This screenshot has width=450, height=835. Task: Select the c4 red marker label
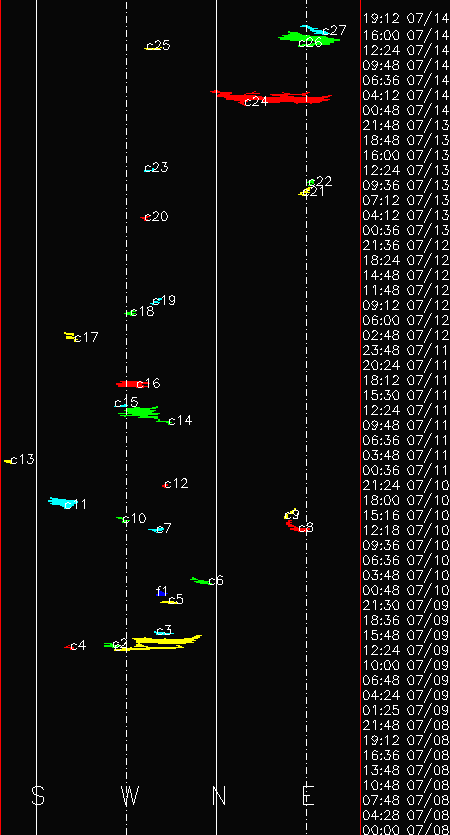tap(78, 645)
